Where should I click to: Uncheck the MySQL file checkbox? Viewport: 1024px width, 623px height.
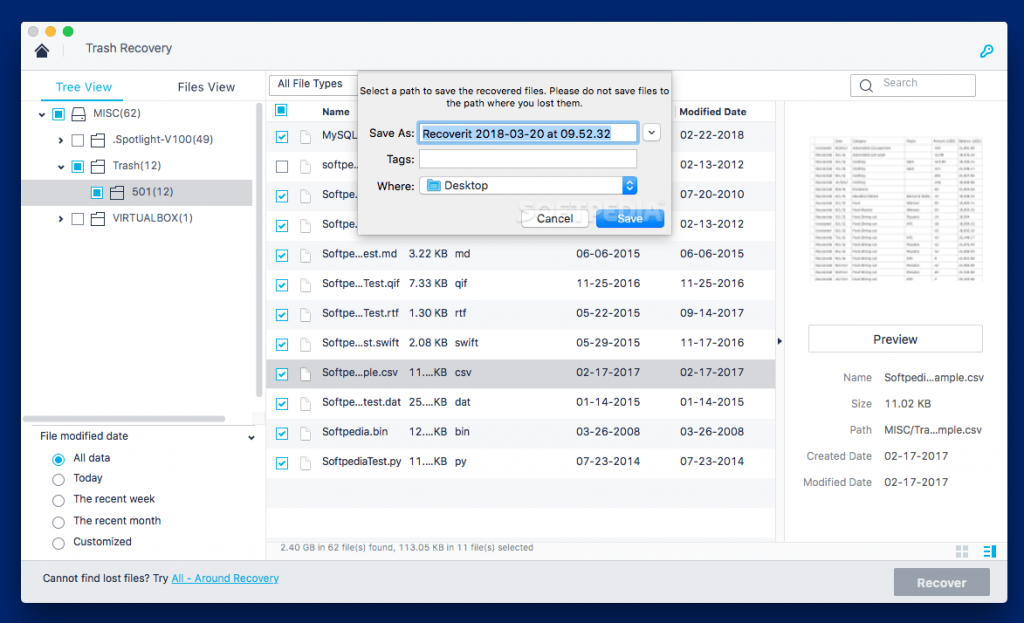282,136
